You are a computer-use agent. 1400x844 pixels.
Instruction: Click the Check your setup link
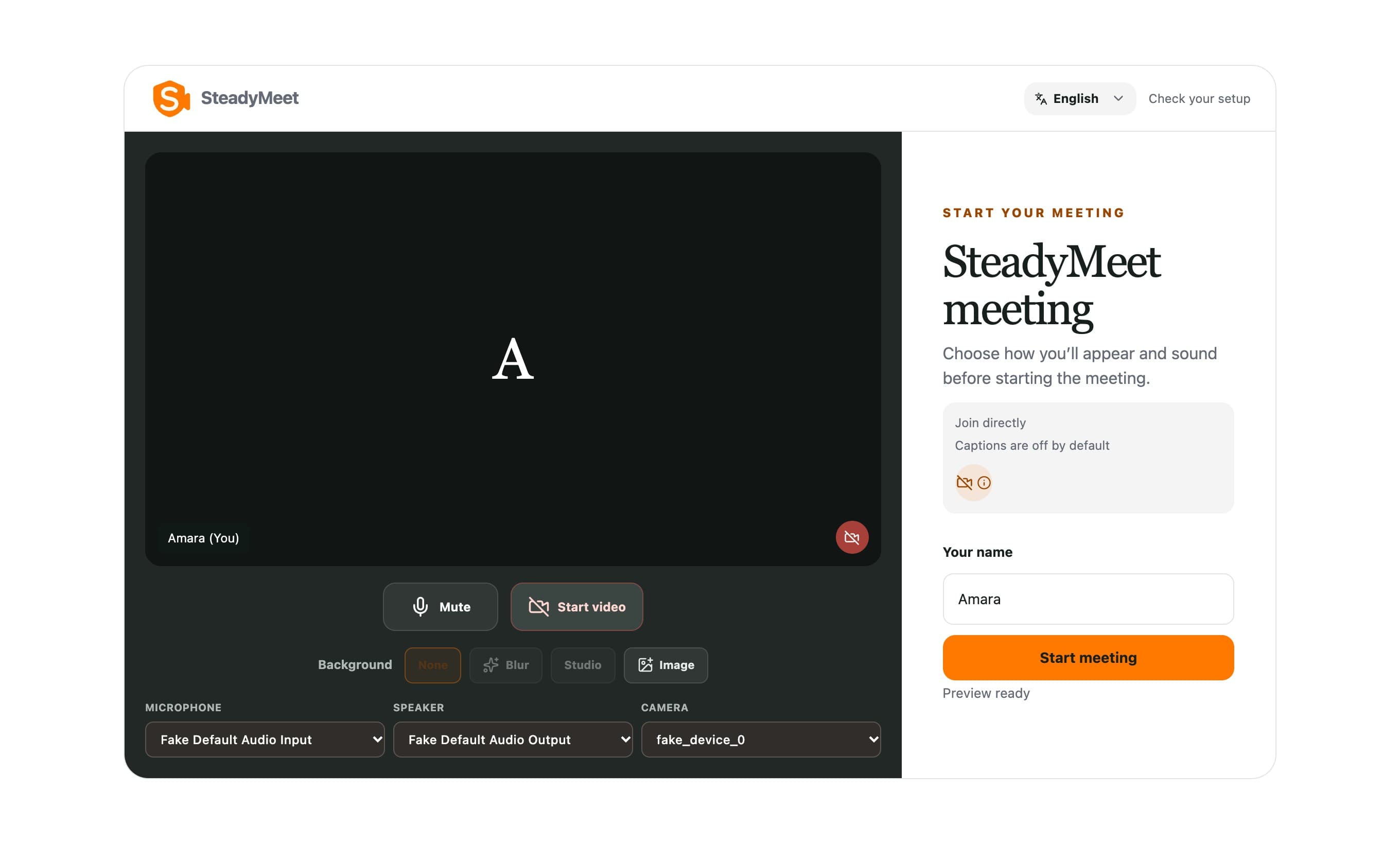[1199, 99]
